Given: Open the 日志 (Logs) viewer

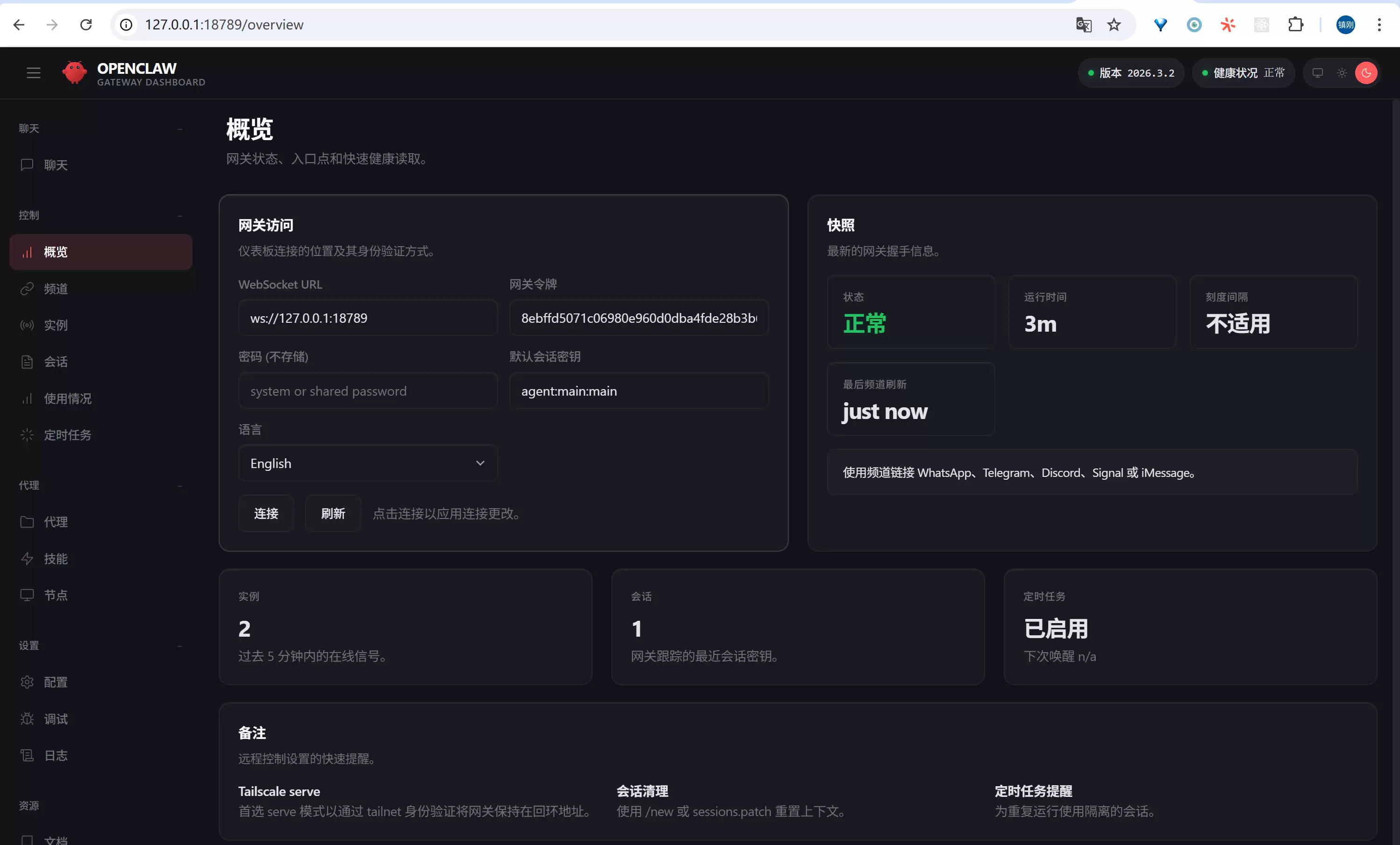Looking at the screenshot, I should click(56, 755).
